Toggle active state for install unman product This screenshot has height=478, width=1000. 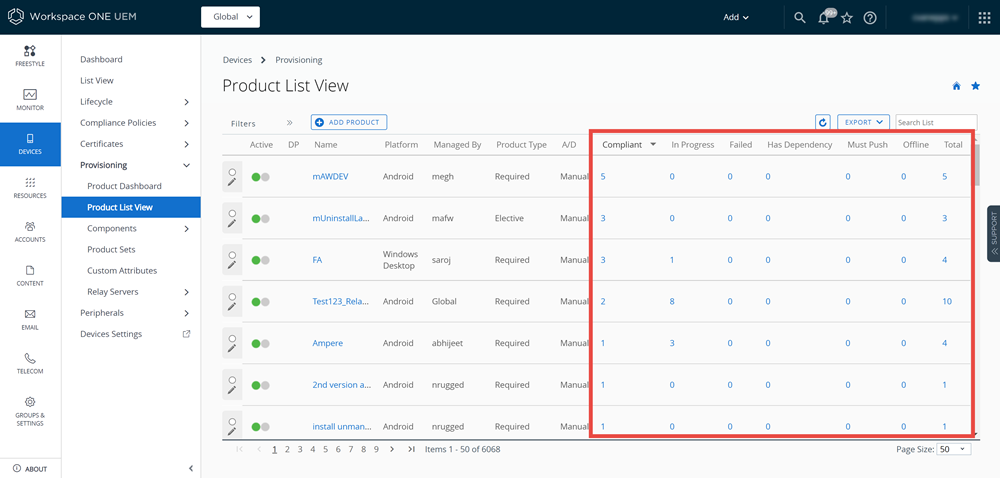[260, 427]
